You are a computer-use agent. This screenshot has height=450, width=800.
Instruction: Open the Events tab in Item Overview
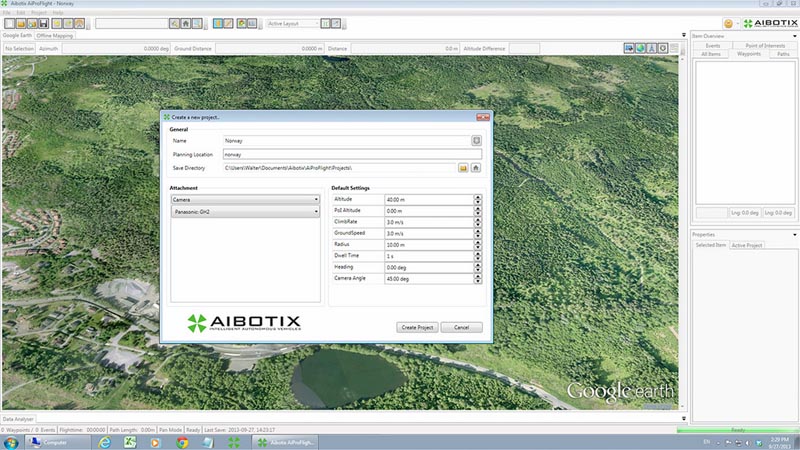click(713, 45)
